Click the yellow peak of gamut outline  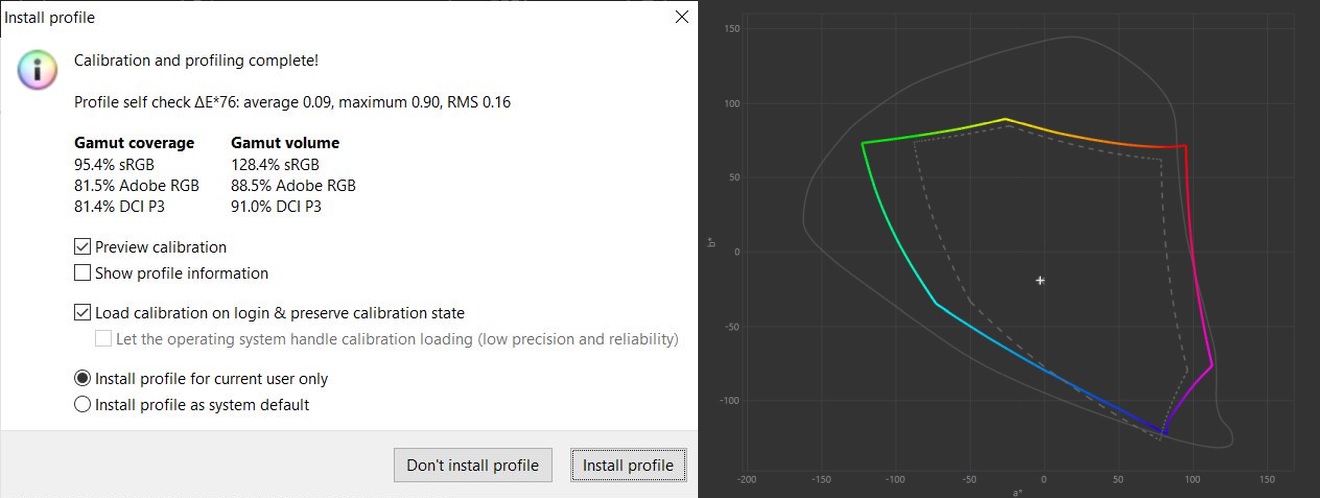[1005, 119]
